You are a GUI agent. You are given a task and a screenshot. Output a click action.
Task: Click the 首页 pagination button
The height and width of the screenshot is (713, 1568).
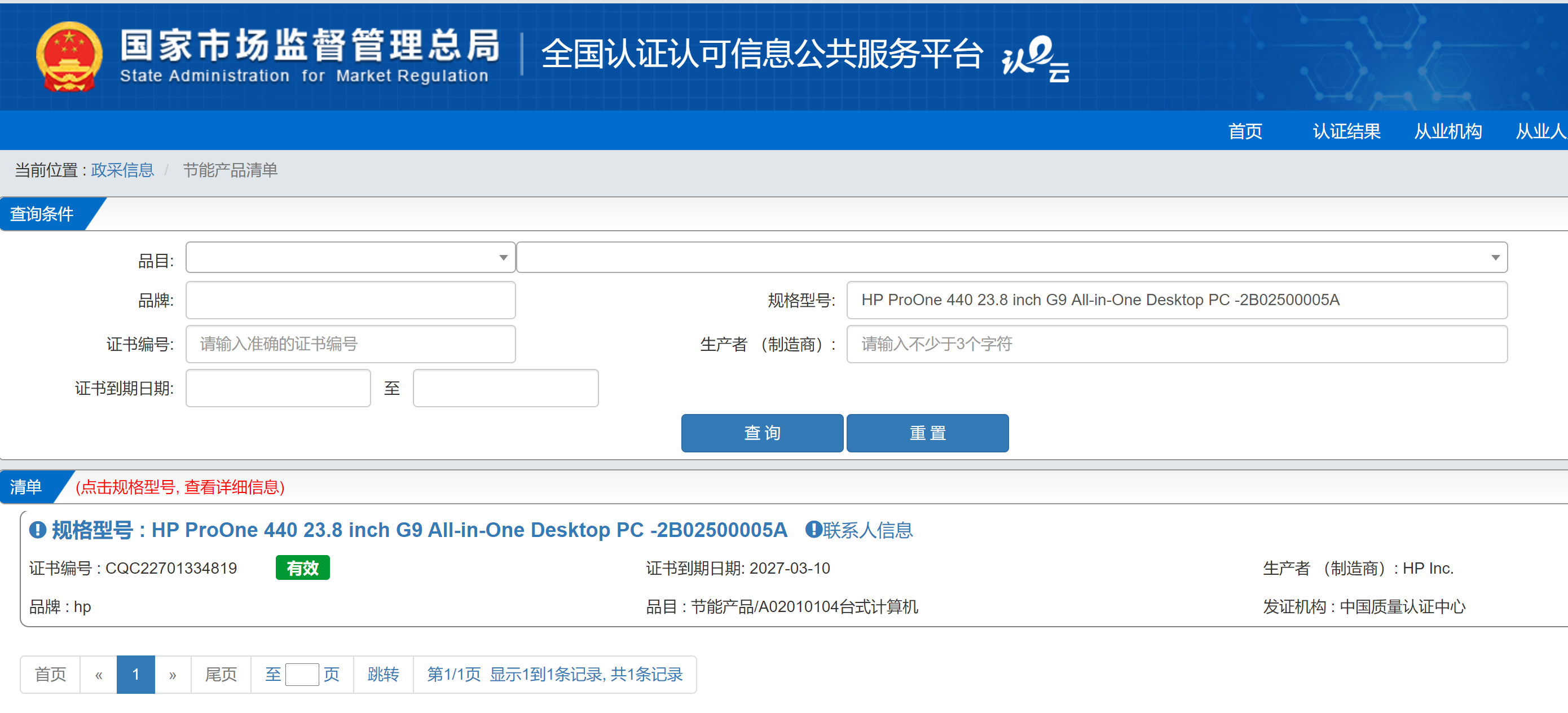[x=50, y=674]
